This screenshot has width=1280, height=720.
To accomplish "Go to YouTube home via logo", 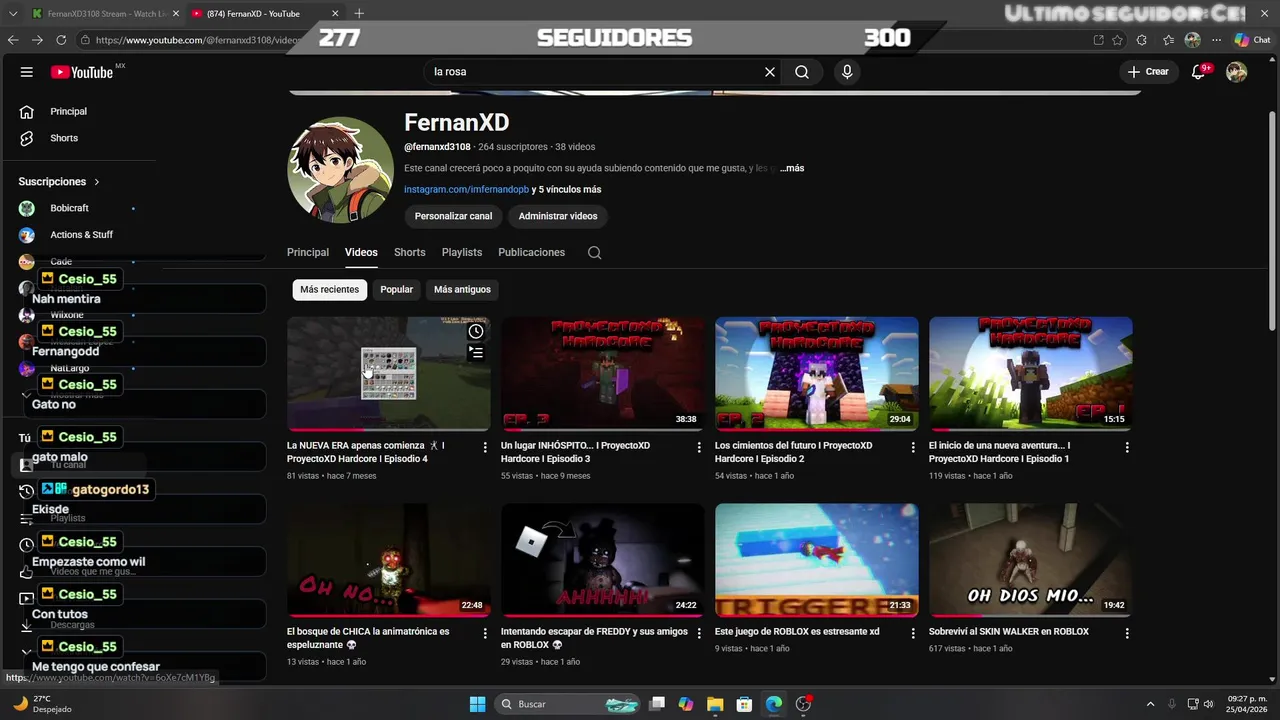I will point(82,72).
